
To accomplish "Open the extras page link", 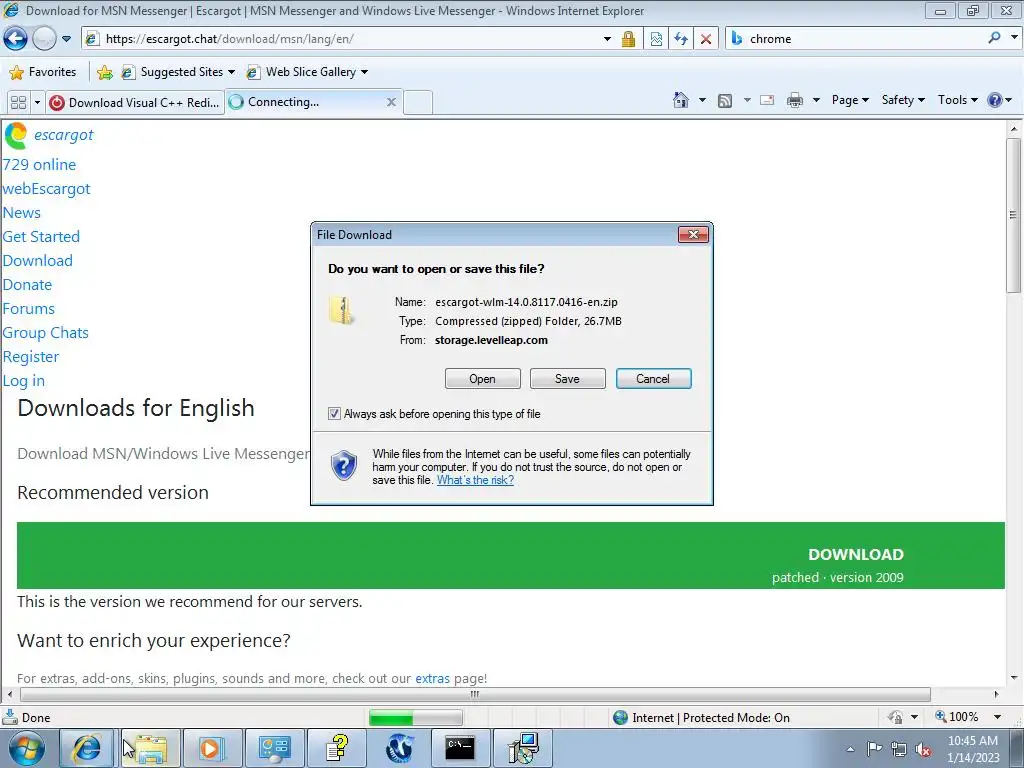I will (432, 679).
